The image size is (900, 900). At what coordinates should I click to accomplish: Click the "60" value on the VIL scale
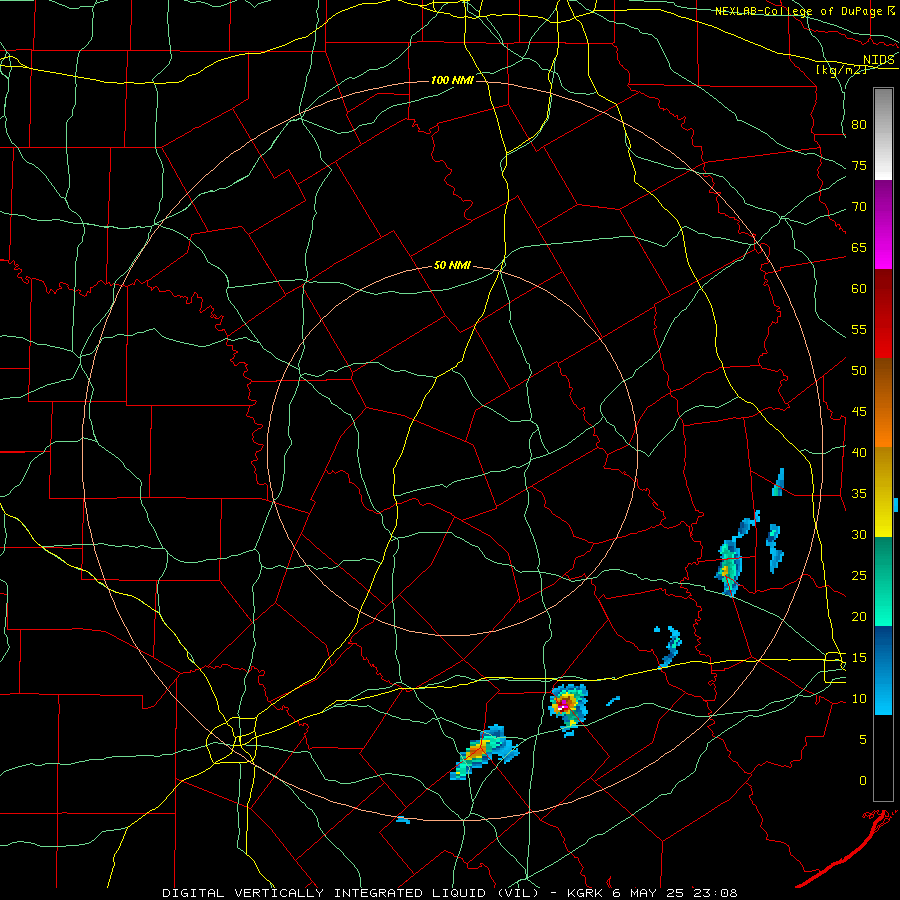859,289
